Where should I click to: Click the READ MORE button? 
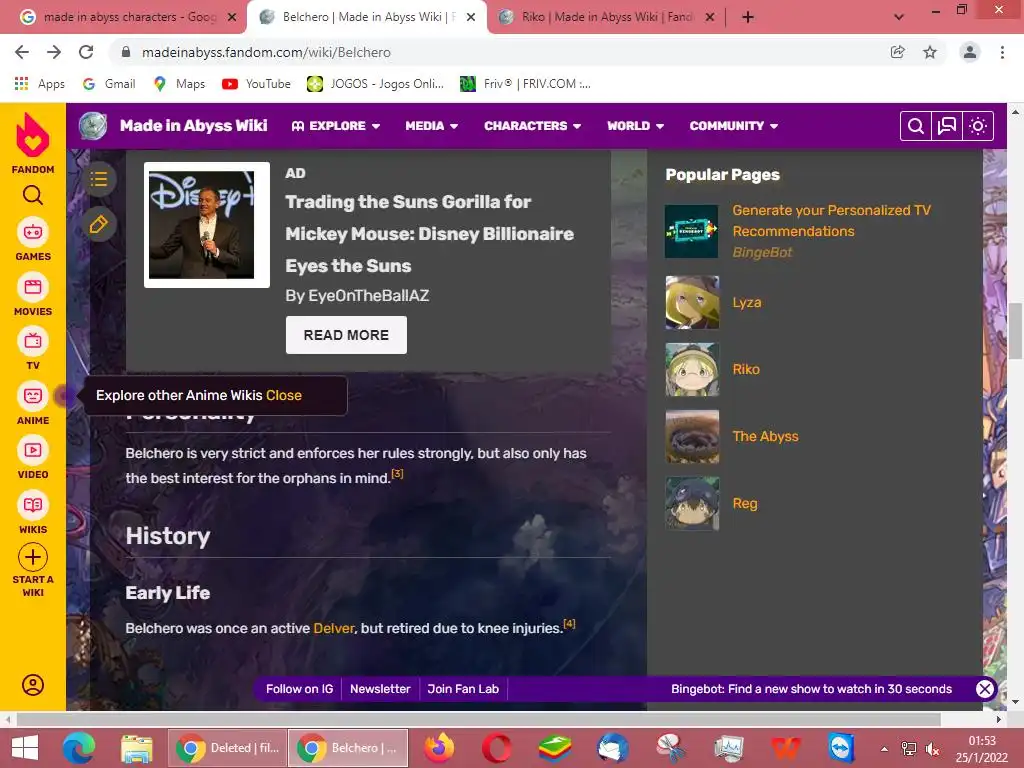click(346, 335)
